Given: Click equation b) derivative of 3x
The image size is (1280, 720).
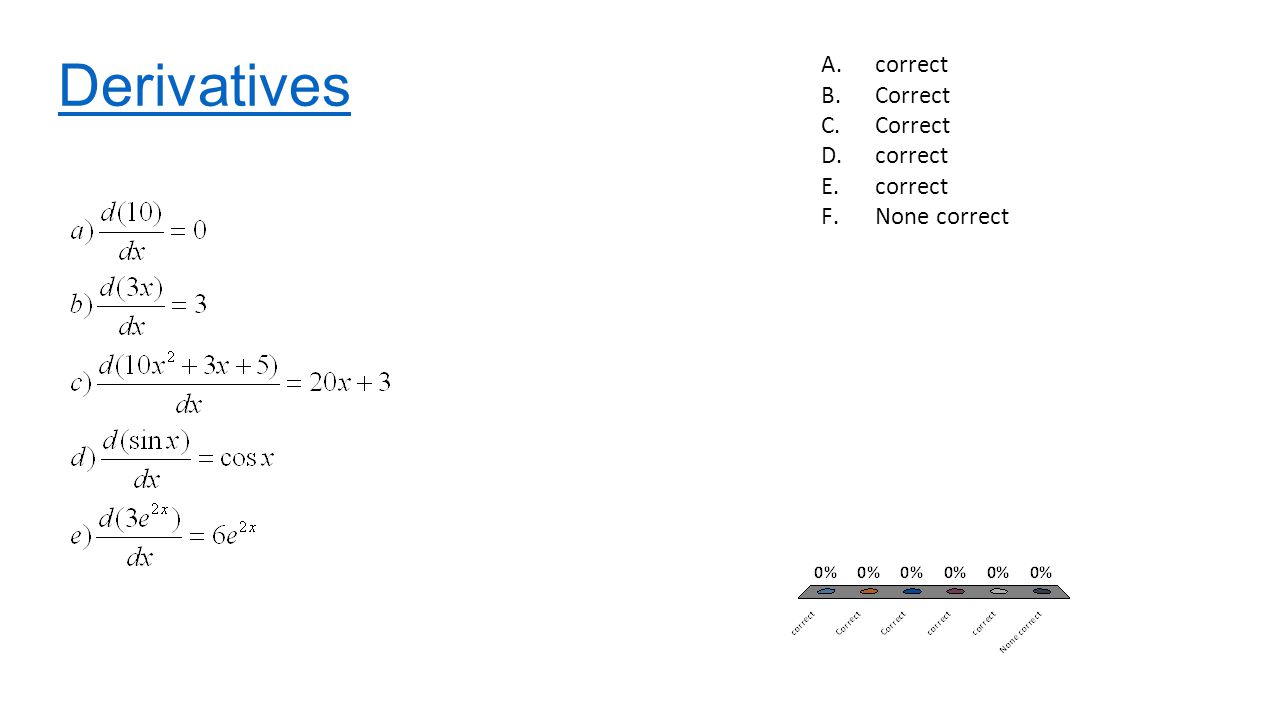Looking at the screenshot, I should click(x=138, y=305).
